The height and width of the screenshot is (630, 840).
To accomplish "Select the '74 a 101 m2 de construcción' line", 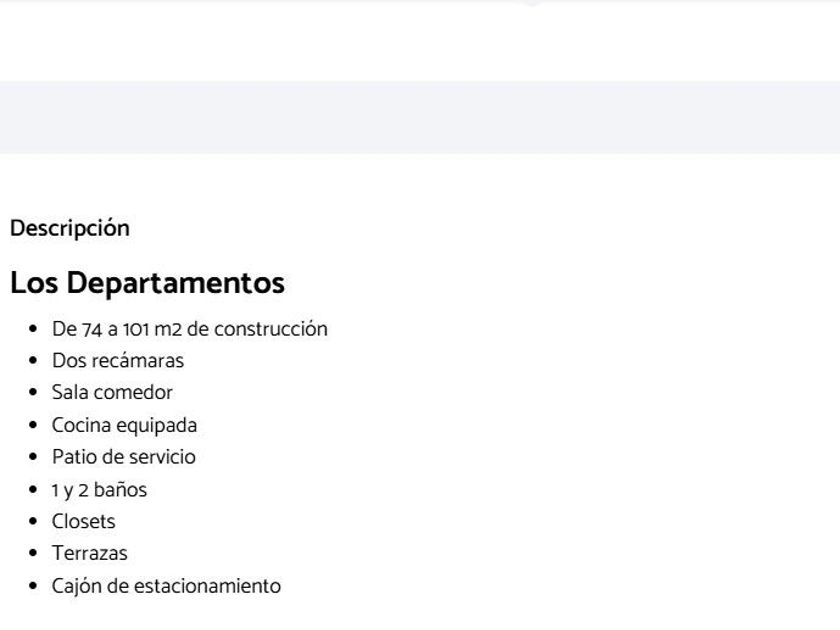I will tap(189, 329).
